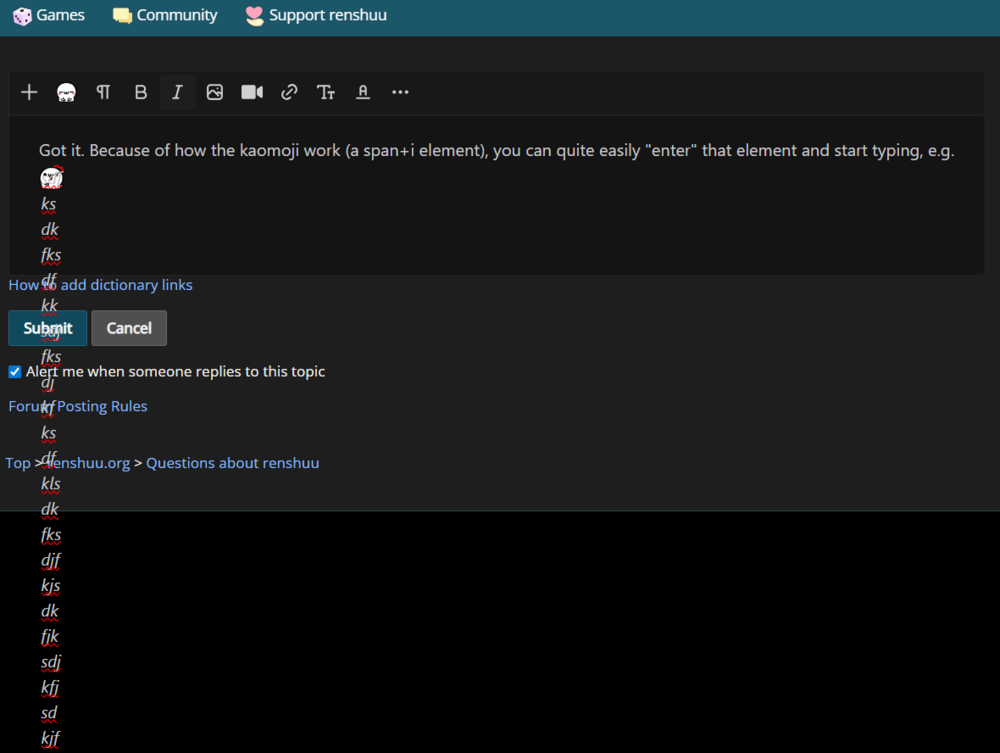Insert an image using the toolbar icon
The height and width of the screenshot is (753, 1000).
(x=214, y=92)
